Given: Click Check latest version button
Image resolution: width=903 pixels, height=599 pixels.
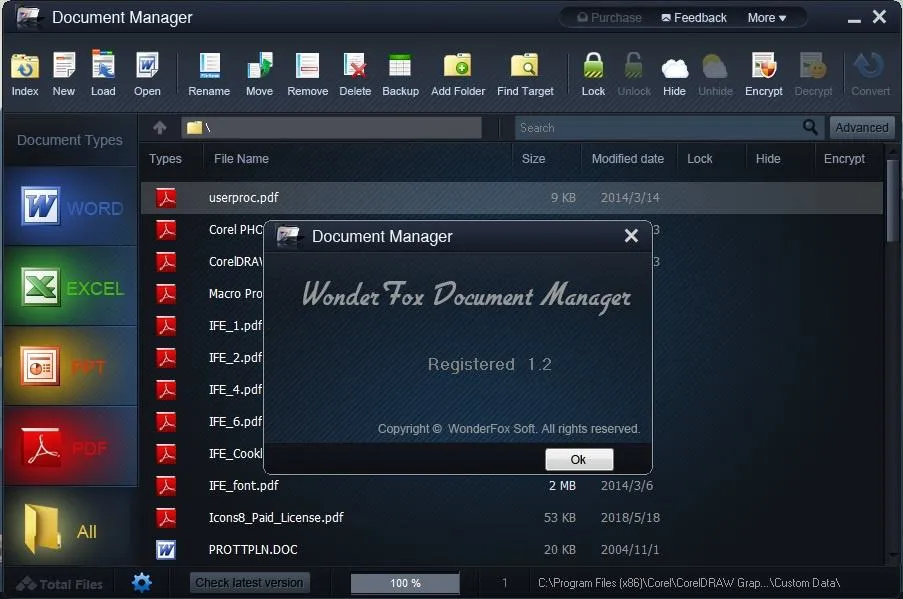Looking at the screenshot, I should [x=249, y=582].
